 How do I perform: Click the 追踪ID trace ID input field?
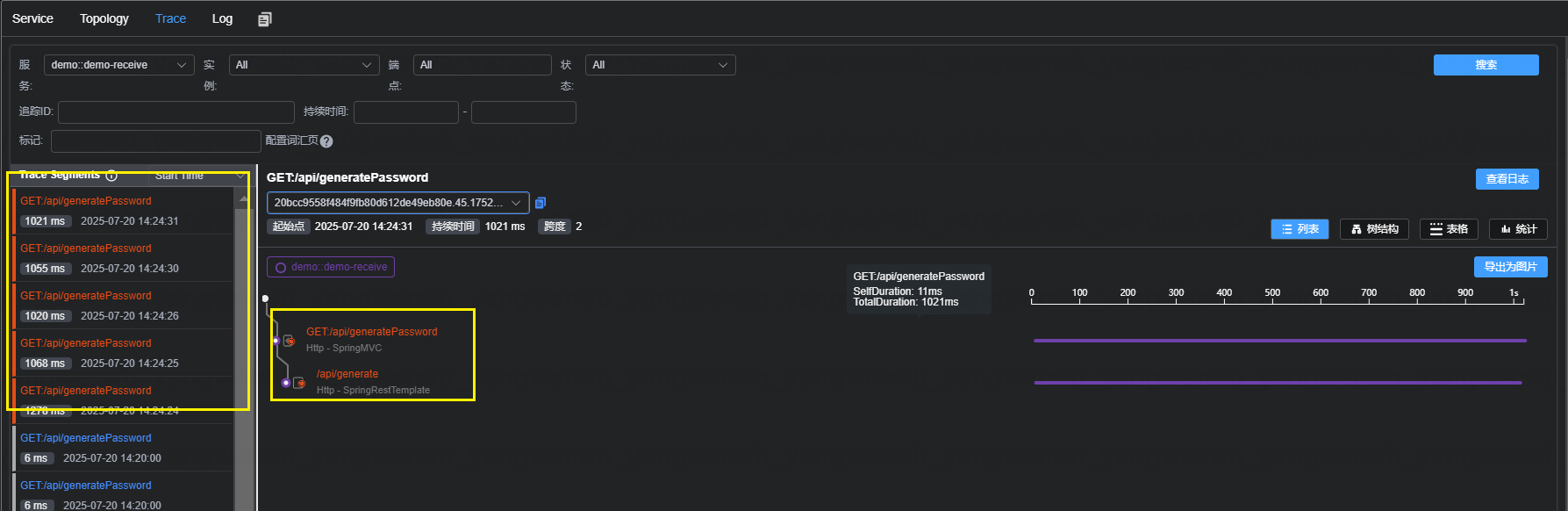pyautogui.click(x=175, y=112)
